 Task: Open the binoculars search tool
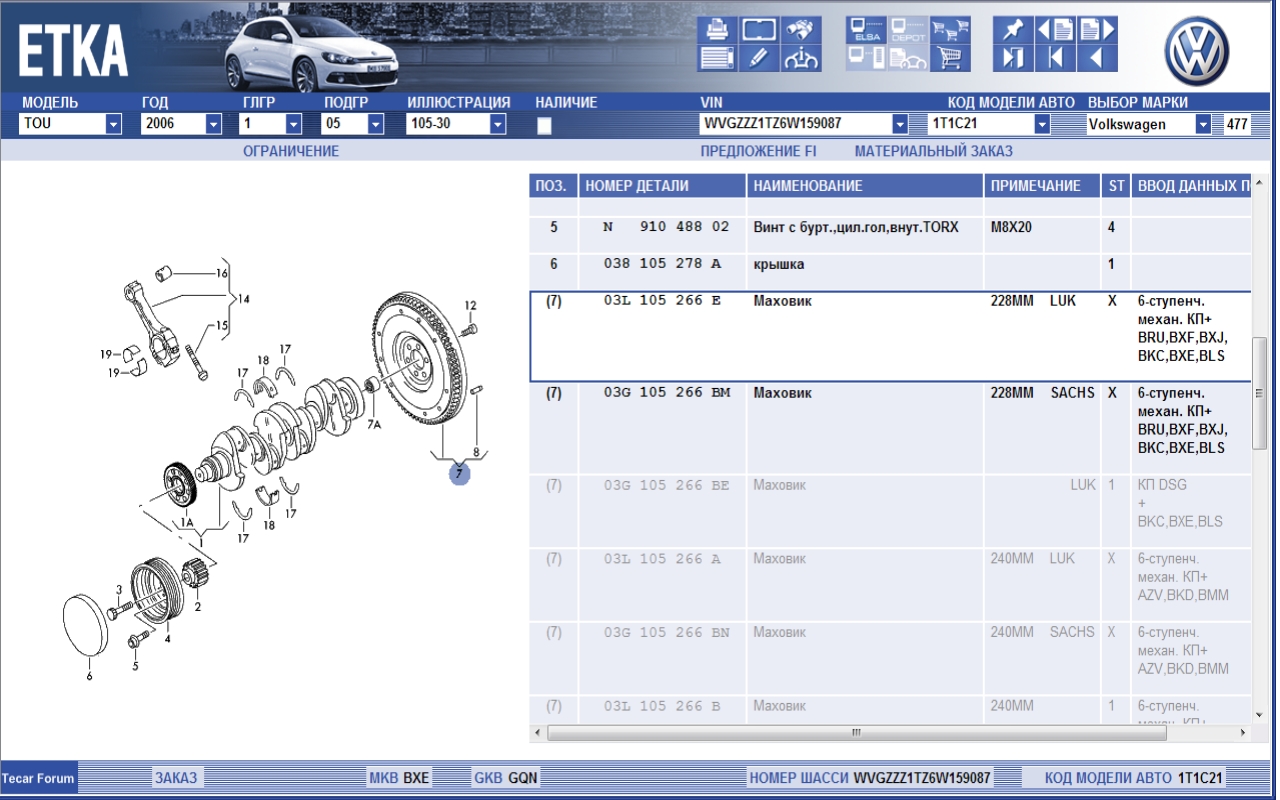(801, 29)
